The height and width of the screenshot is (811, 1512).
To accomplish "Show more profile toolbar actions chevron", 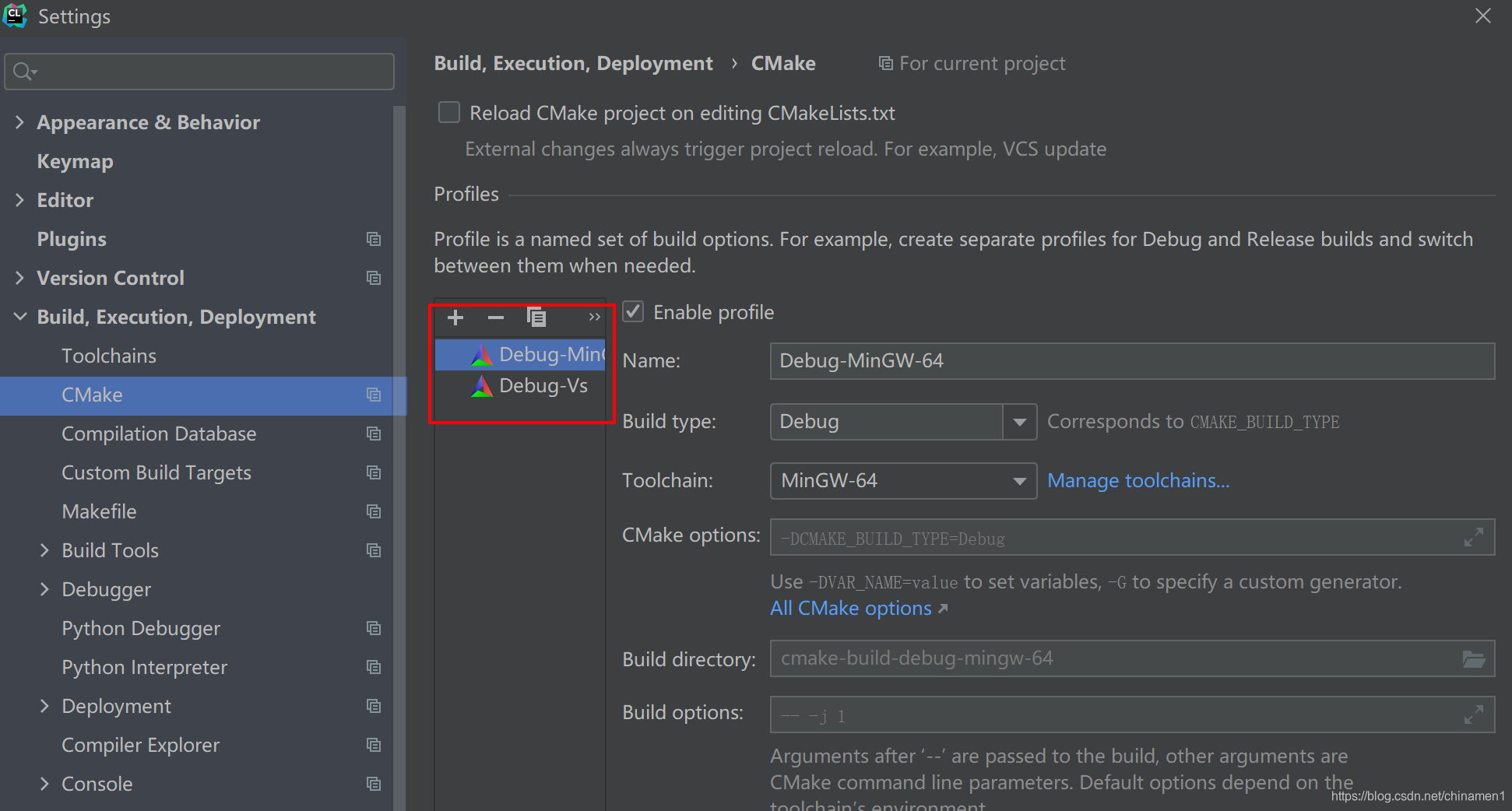I will pos(595,318).
